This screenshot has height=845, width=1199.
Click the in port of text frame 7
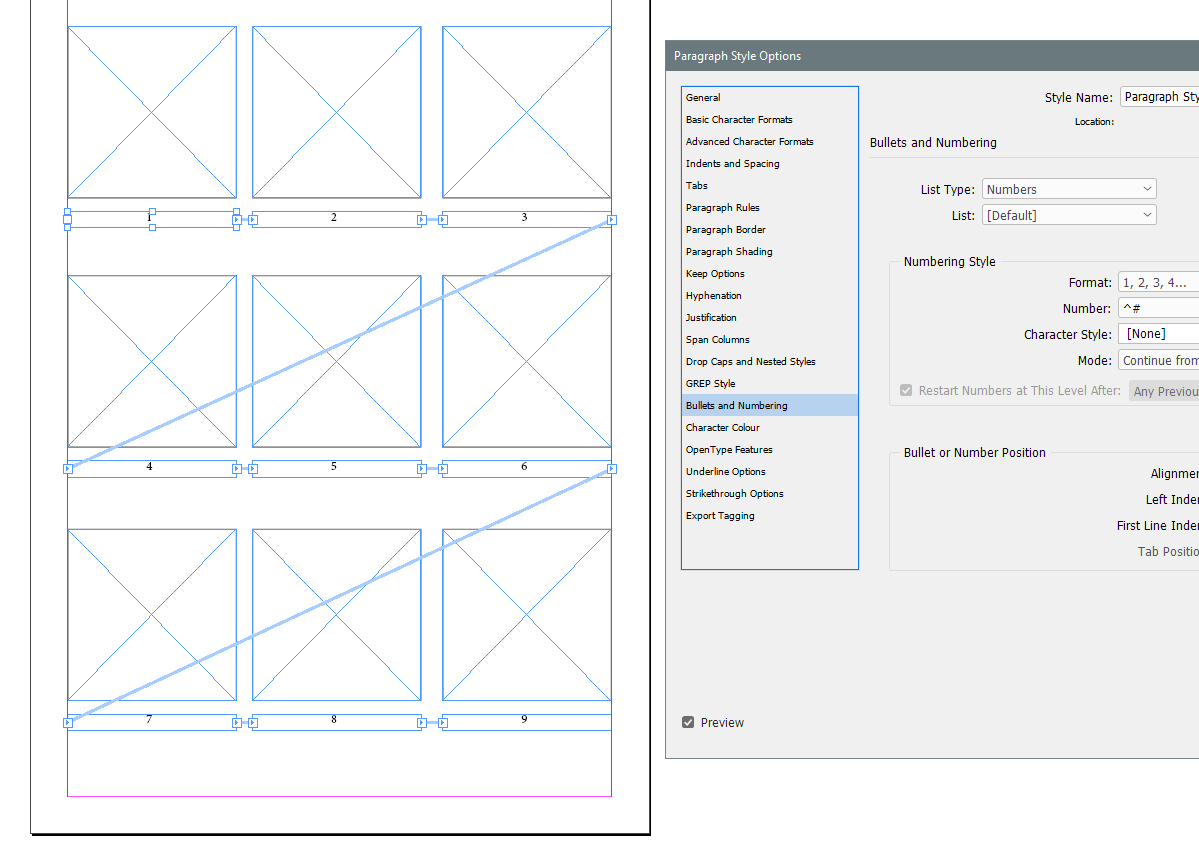pyautogui.click(x=68, y=723)
